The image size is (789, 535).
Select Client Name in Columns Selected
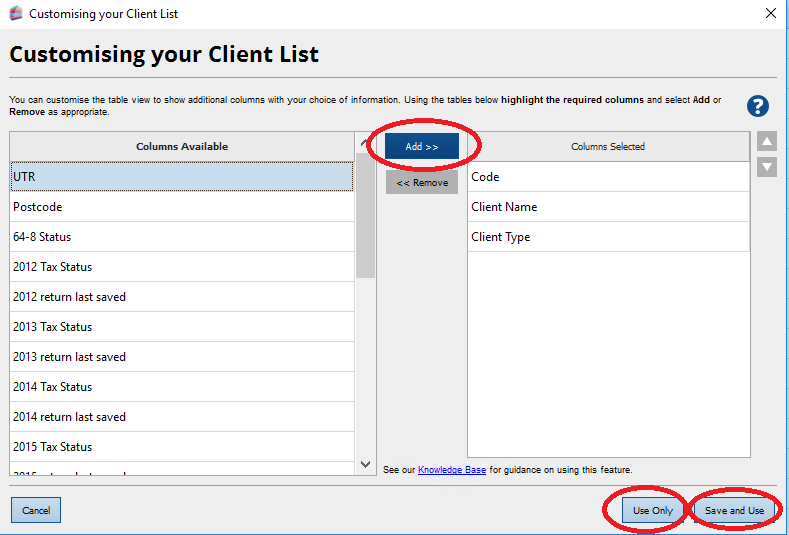[x=608, y=207]
